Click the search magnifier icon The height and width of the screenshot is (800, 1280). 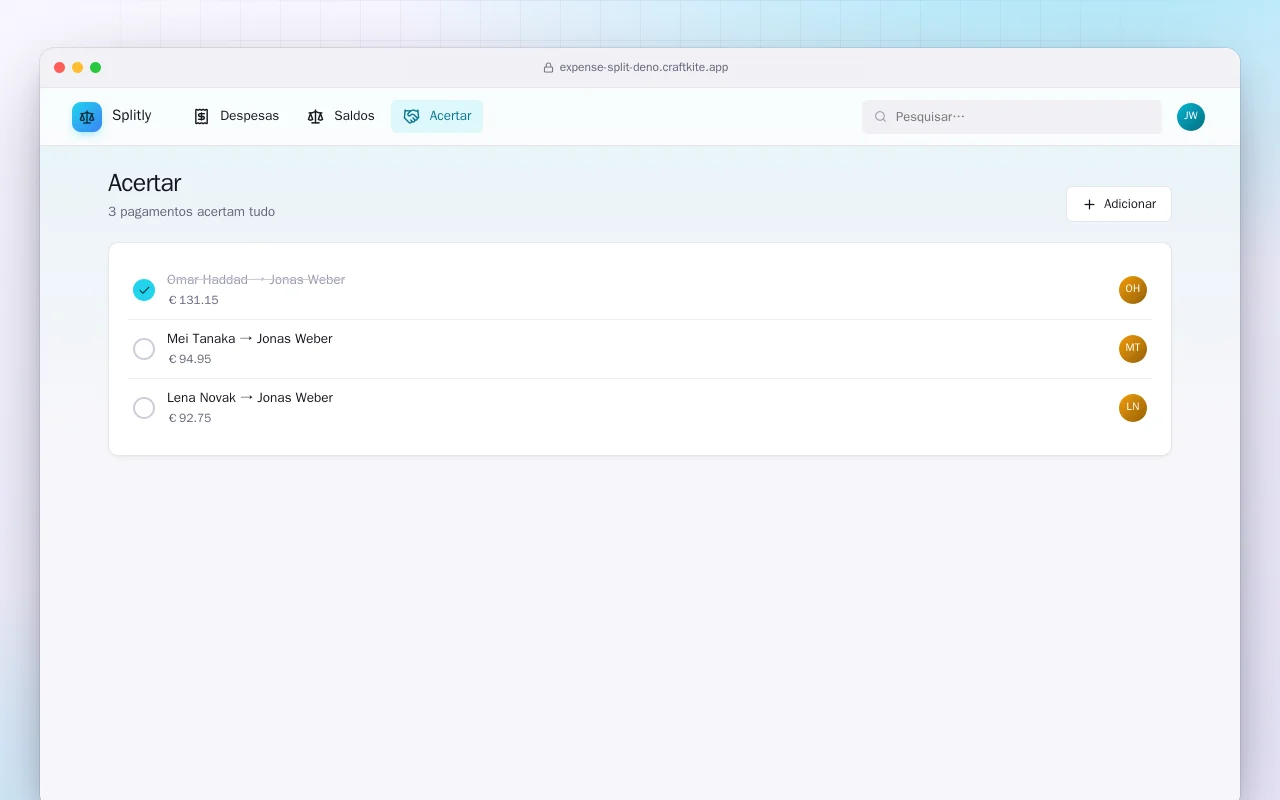[x=881, y=117]
